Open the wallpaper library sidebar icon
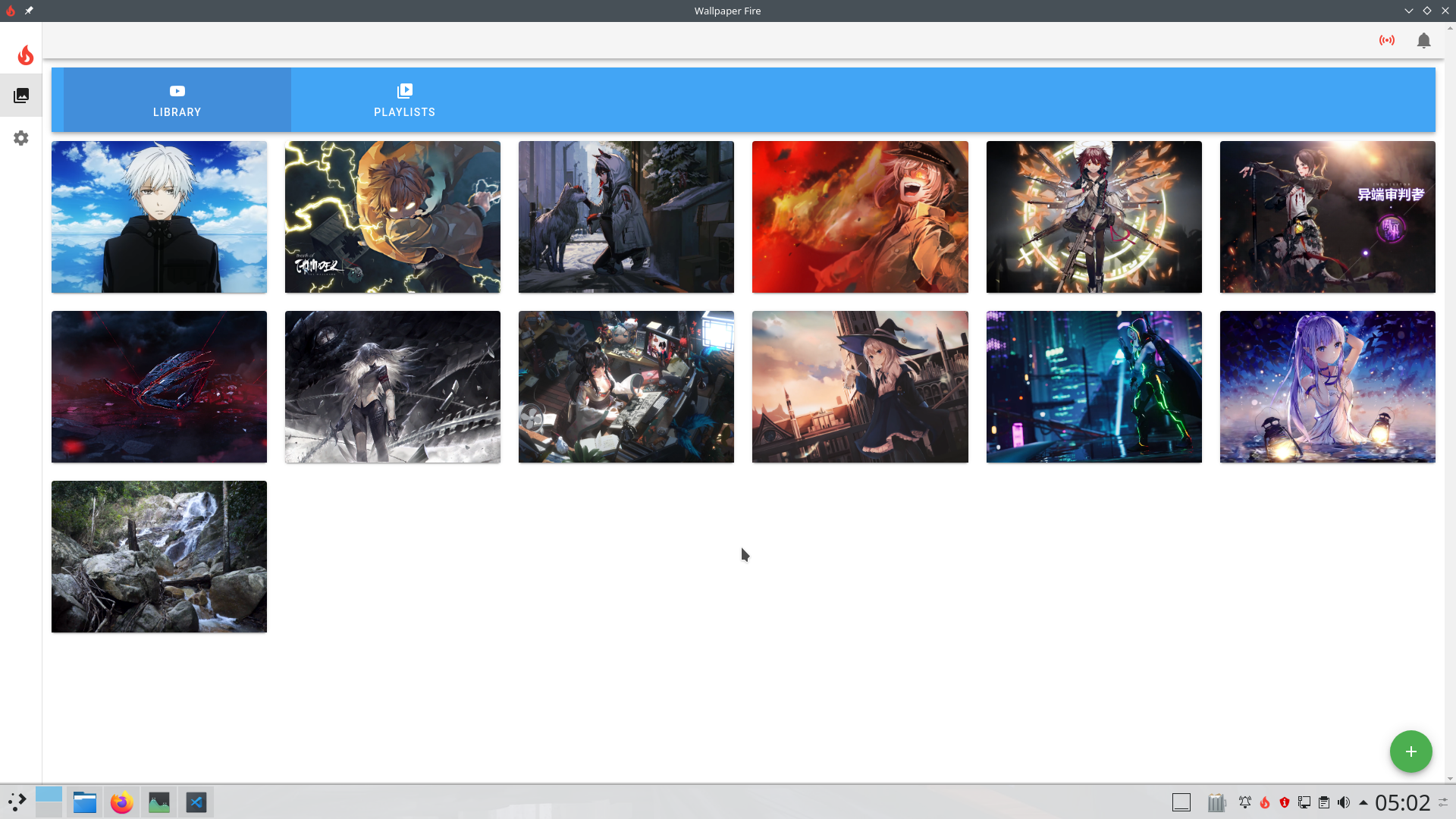 coord(21,96)
